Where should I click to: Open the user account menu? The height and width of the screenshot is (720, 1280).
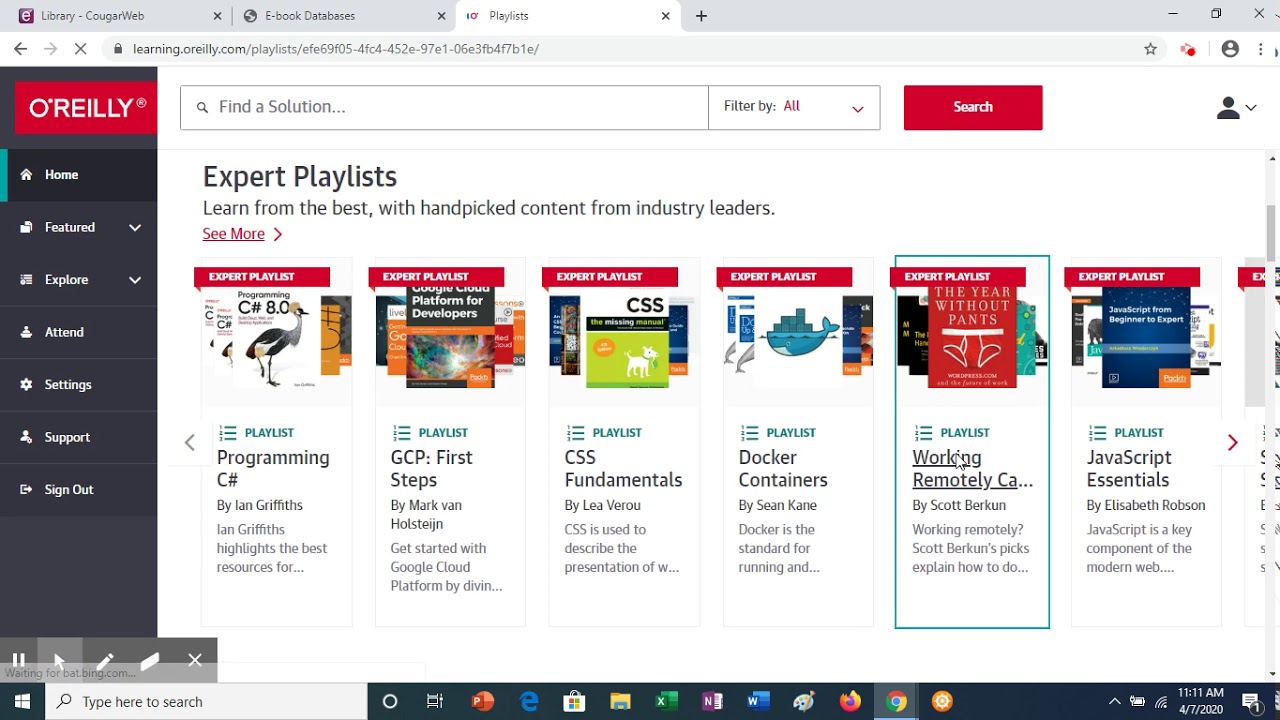[1236, 108]
